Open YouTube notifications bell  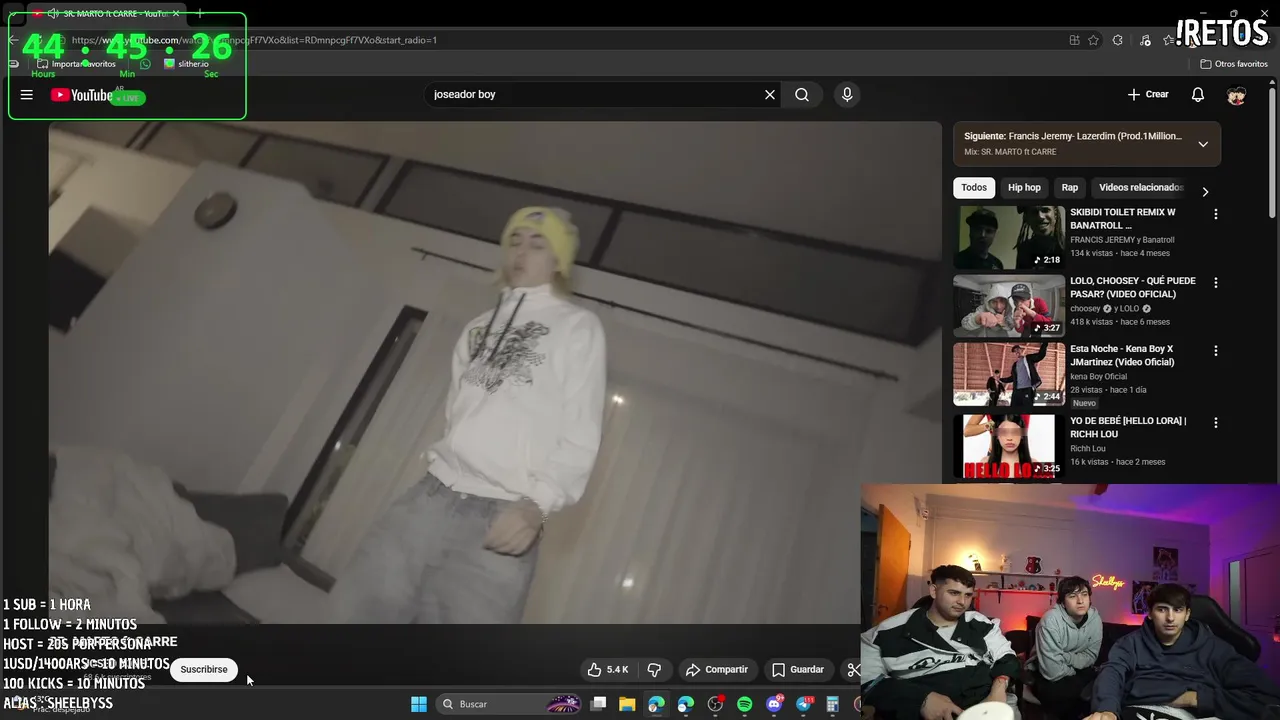point(1198,95)
